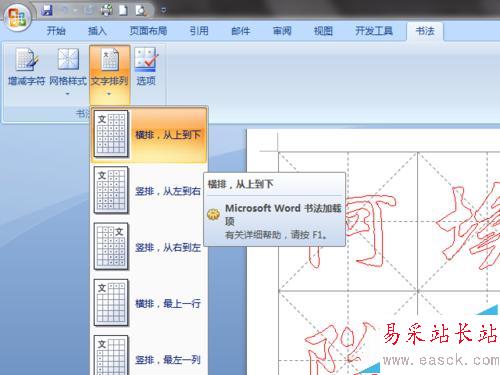The width and height of the screenshot is (500, 375).
Task: Open the 页面布局 tab
Action: [x=148, y=31]
